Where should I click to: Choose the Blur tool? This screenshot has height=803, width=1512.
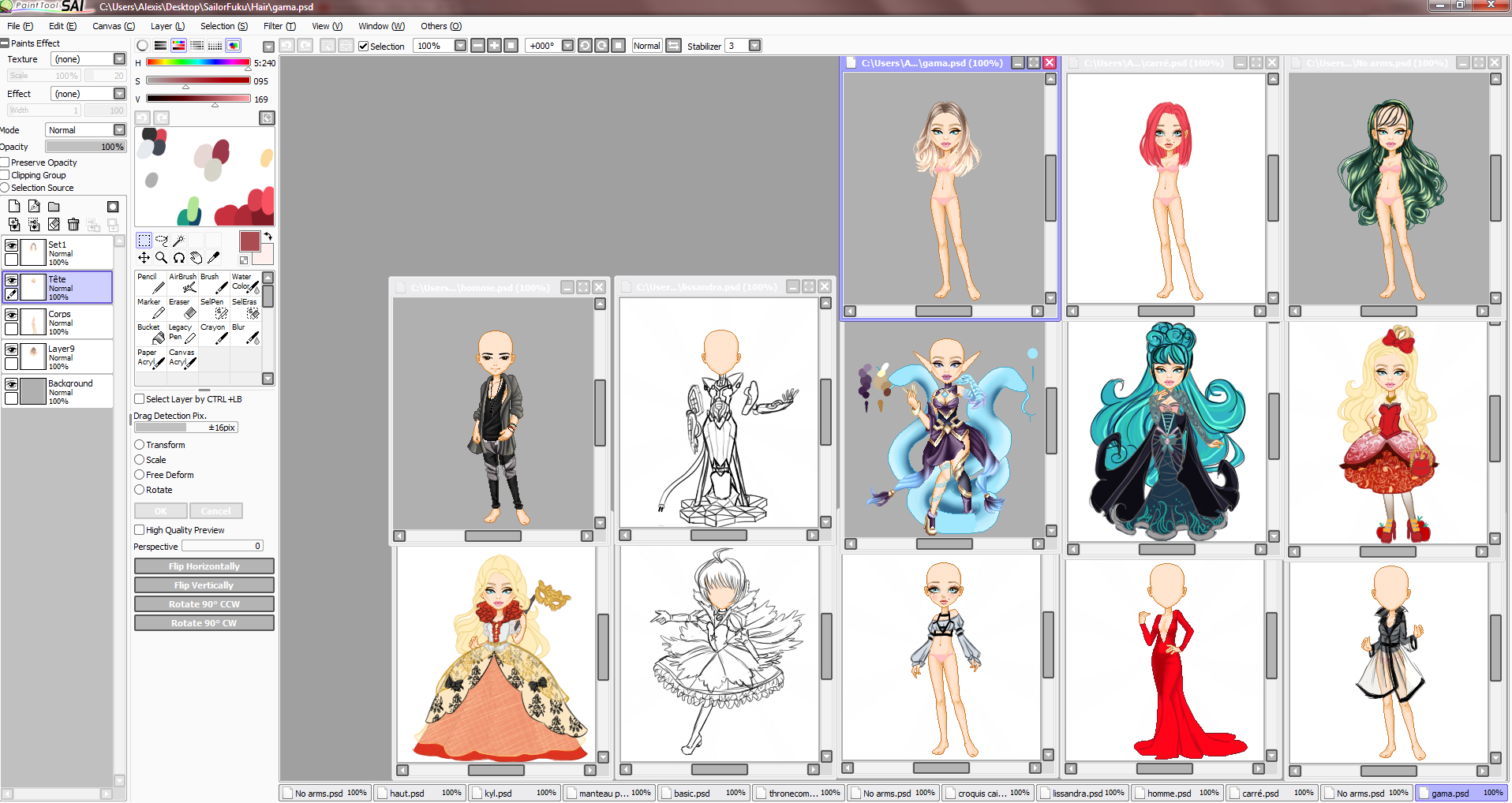[245, 334]
